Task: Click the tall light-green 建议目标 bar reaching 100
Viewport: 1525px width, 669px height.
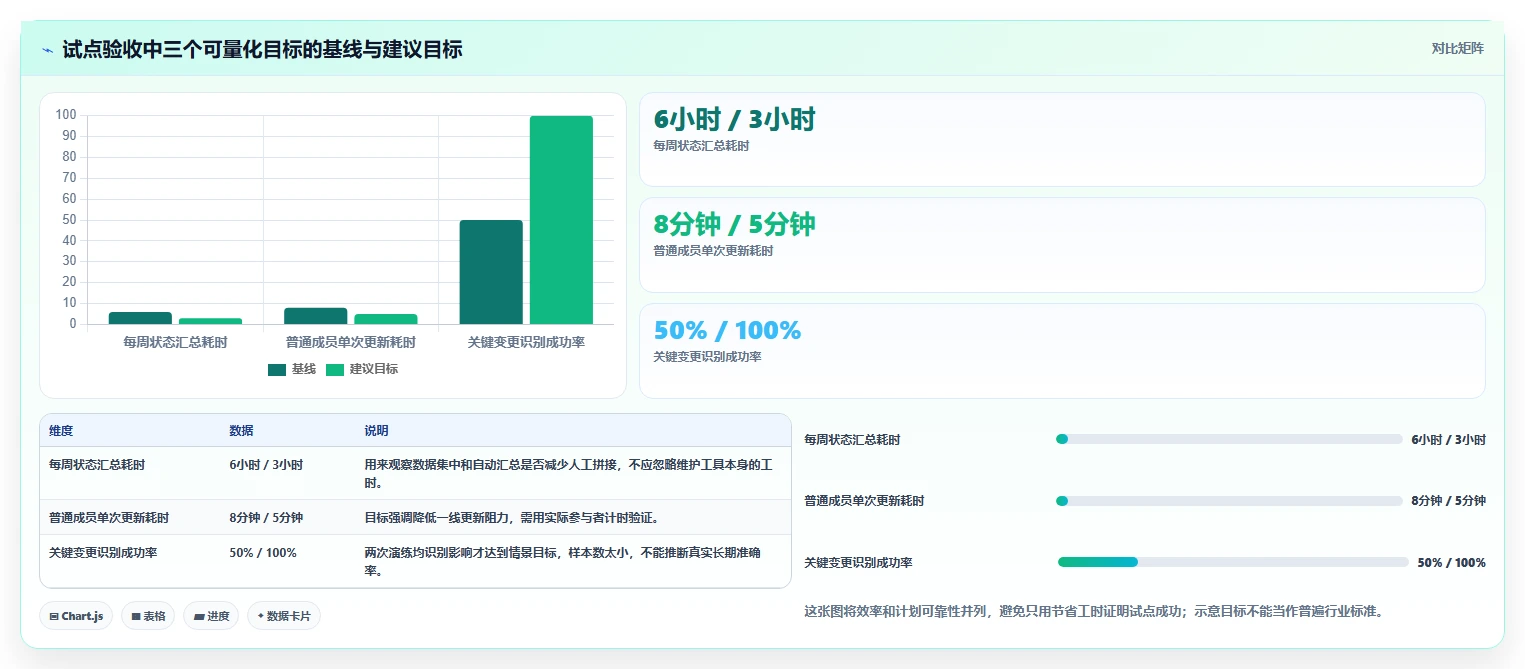Action: (561, 220)
